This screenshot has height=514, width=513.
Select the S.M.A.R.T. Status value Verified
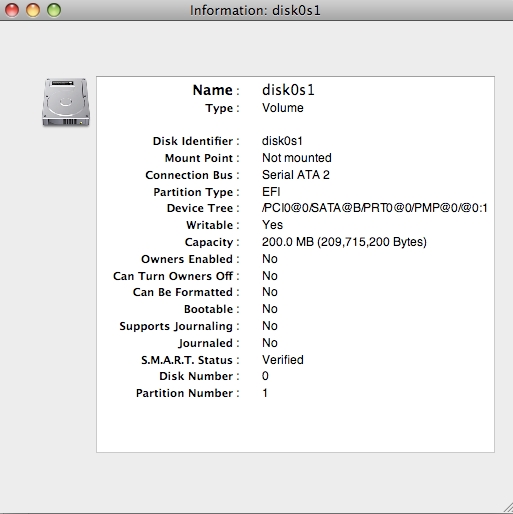point(283,360)
